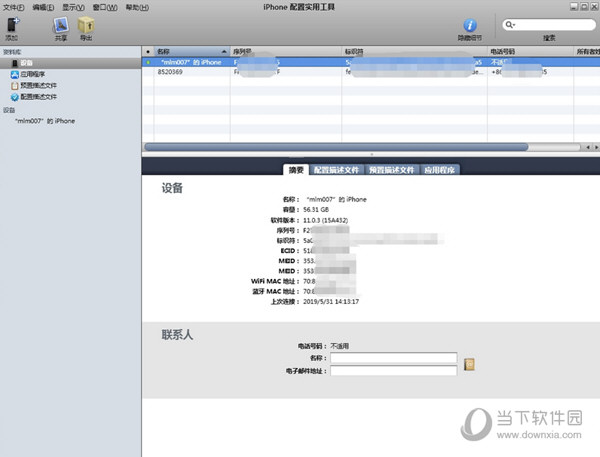Click the 序列号 column header
Screen dimensions: 600x457
(285, 51)
